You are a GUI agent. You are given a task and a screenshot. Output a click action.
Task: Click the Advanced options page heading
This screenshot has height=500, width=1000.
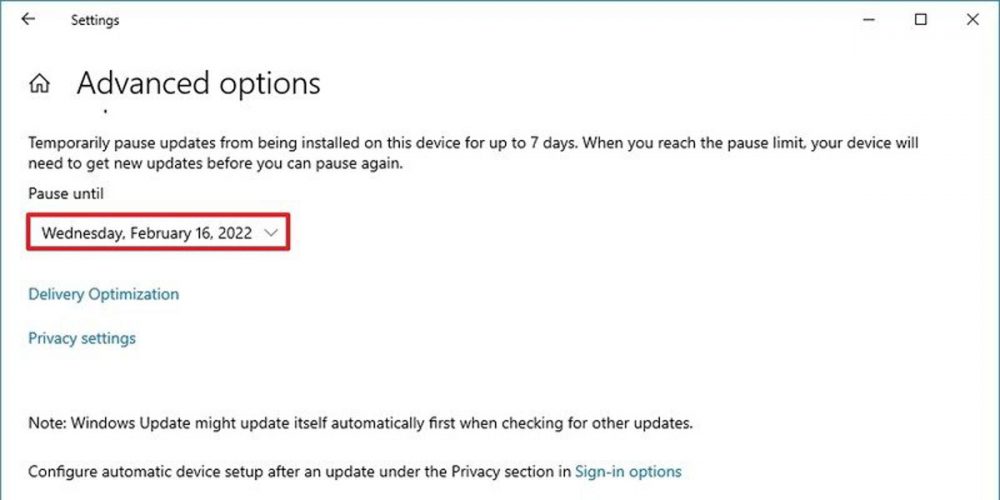pyautogui.click(x=198, y=83)
